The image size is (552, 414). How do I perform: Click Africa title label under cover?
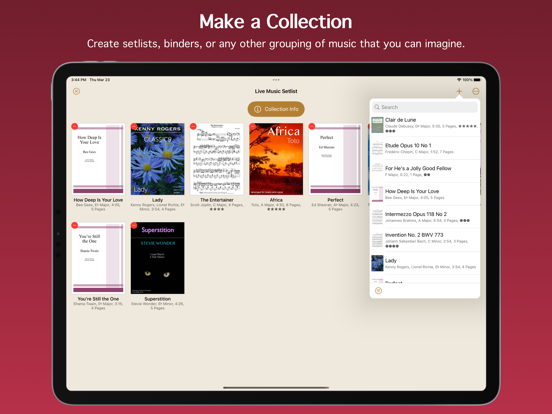276,200
